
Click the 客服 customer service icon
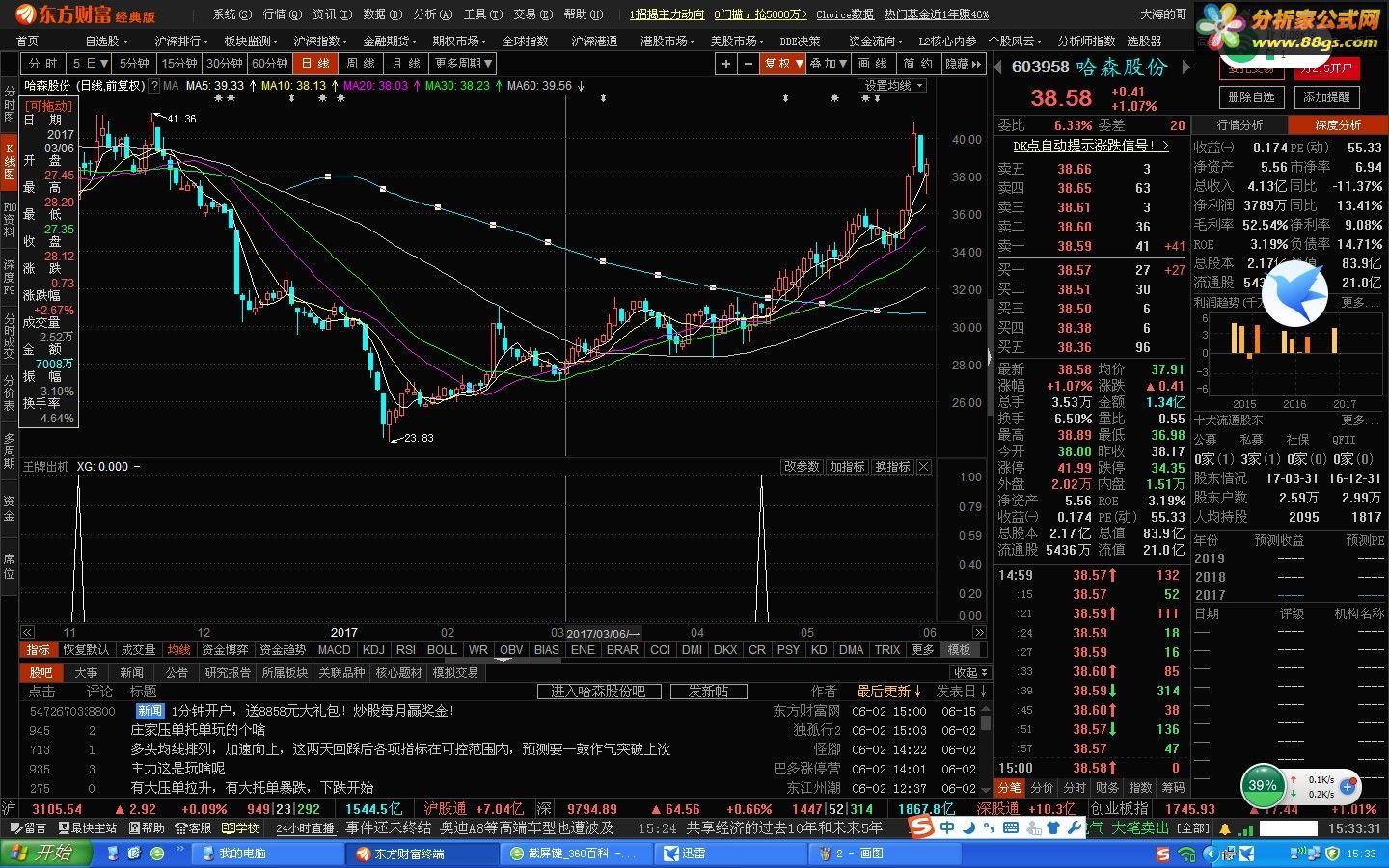(193, 827)
